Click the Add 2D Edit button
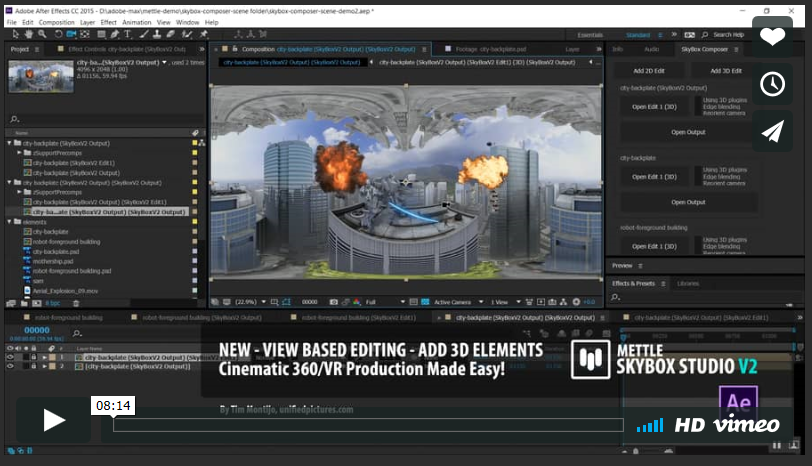Screen dimensions: 812x466 pos(648,71)
